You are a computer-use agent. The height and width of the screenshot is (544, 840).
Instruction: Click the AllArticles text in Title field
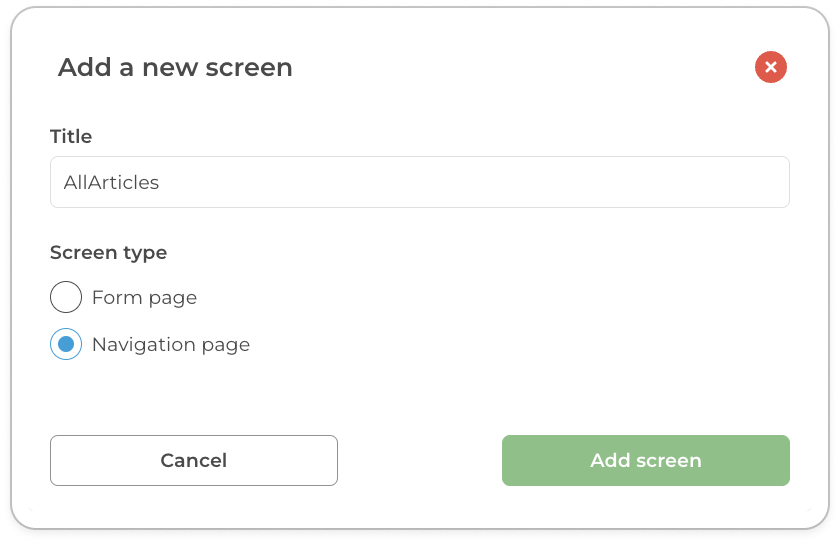click(x=111, y=182)
